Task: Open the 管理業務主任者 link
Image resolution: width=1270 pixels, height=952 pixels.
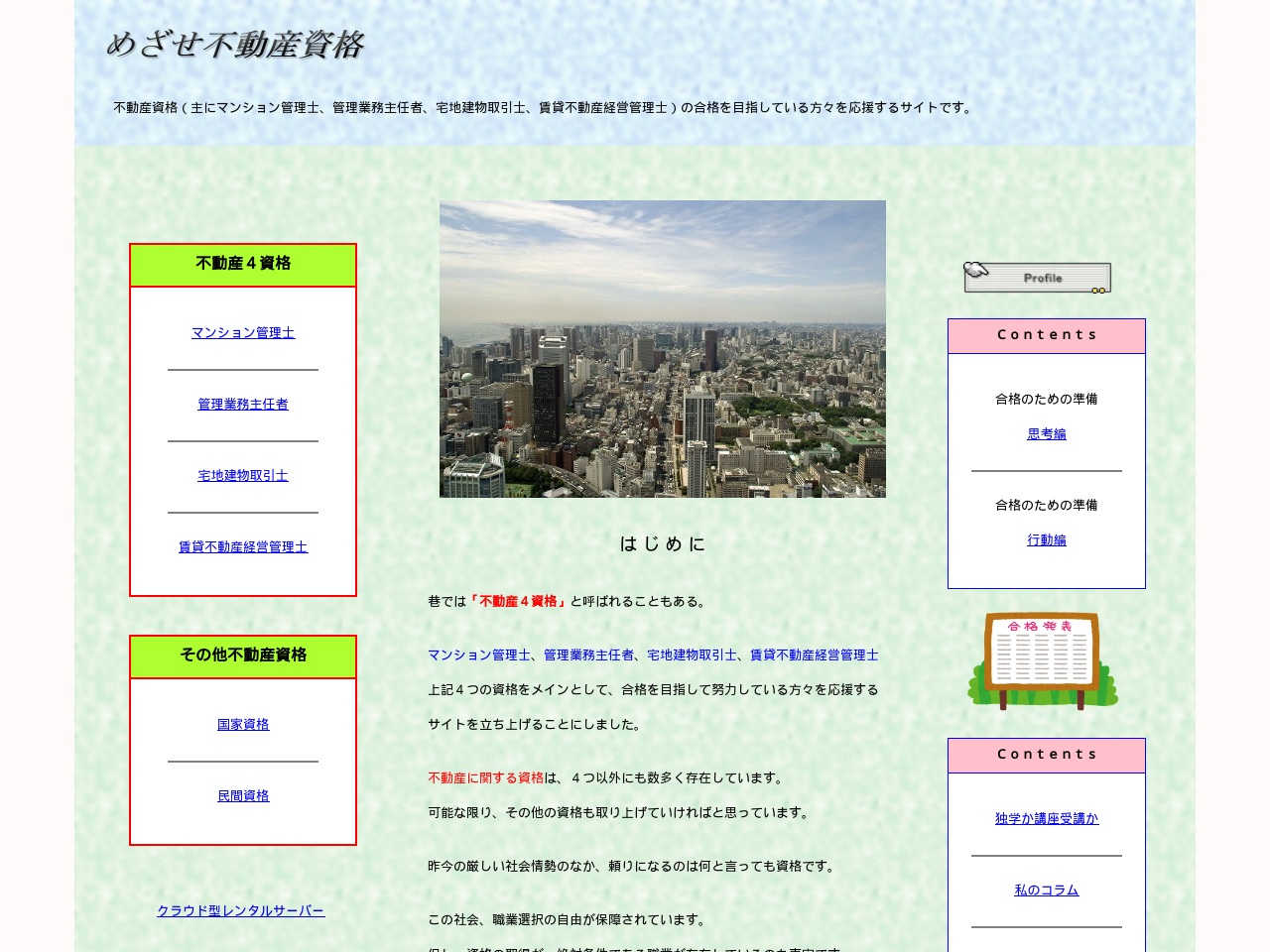Action: coord(243,405)
